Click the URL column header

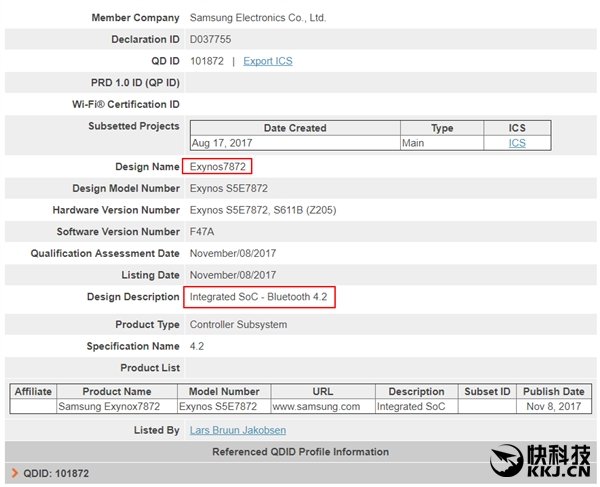[x=323, y=392]
